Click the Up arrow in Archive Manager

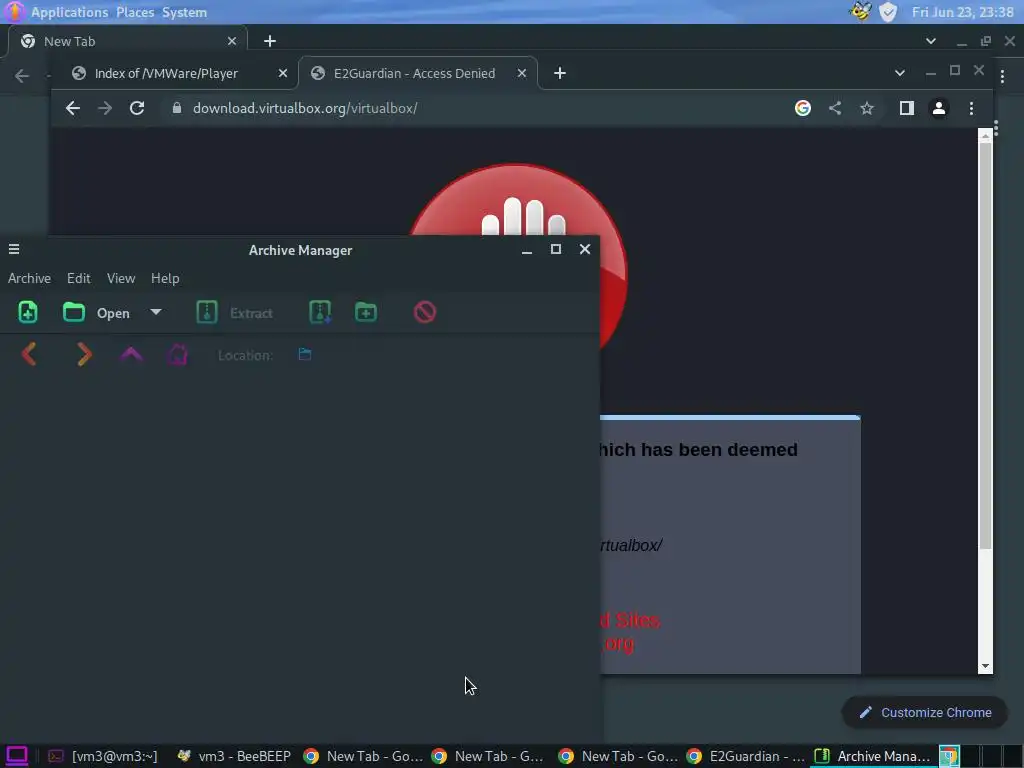[131, 355]
